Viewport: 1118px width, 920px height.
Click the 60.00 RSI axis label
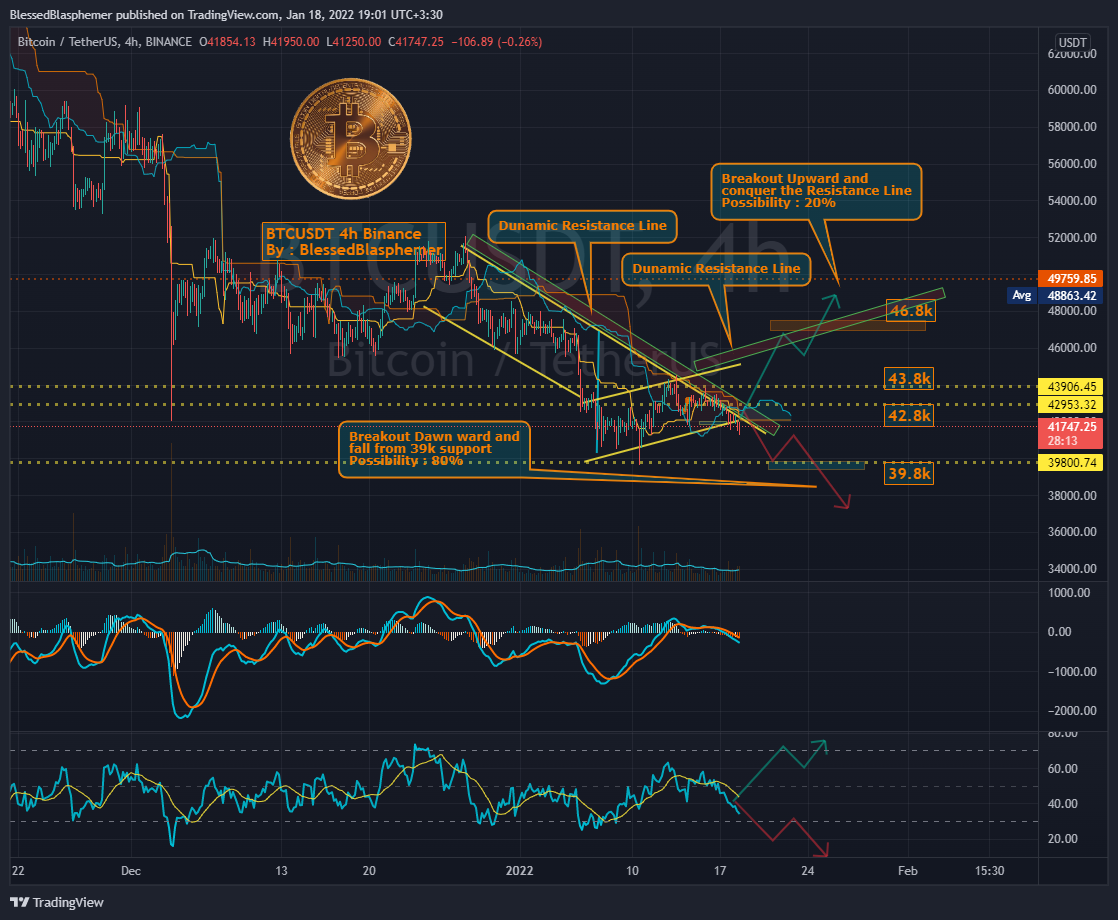pyautogui.click(x=1062, y=769)
